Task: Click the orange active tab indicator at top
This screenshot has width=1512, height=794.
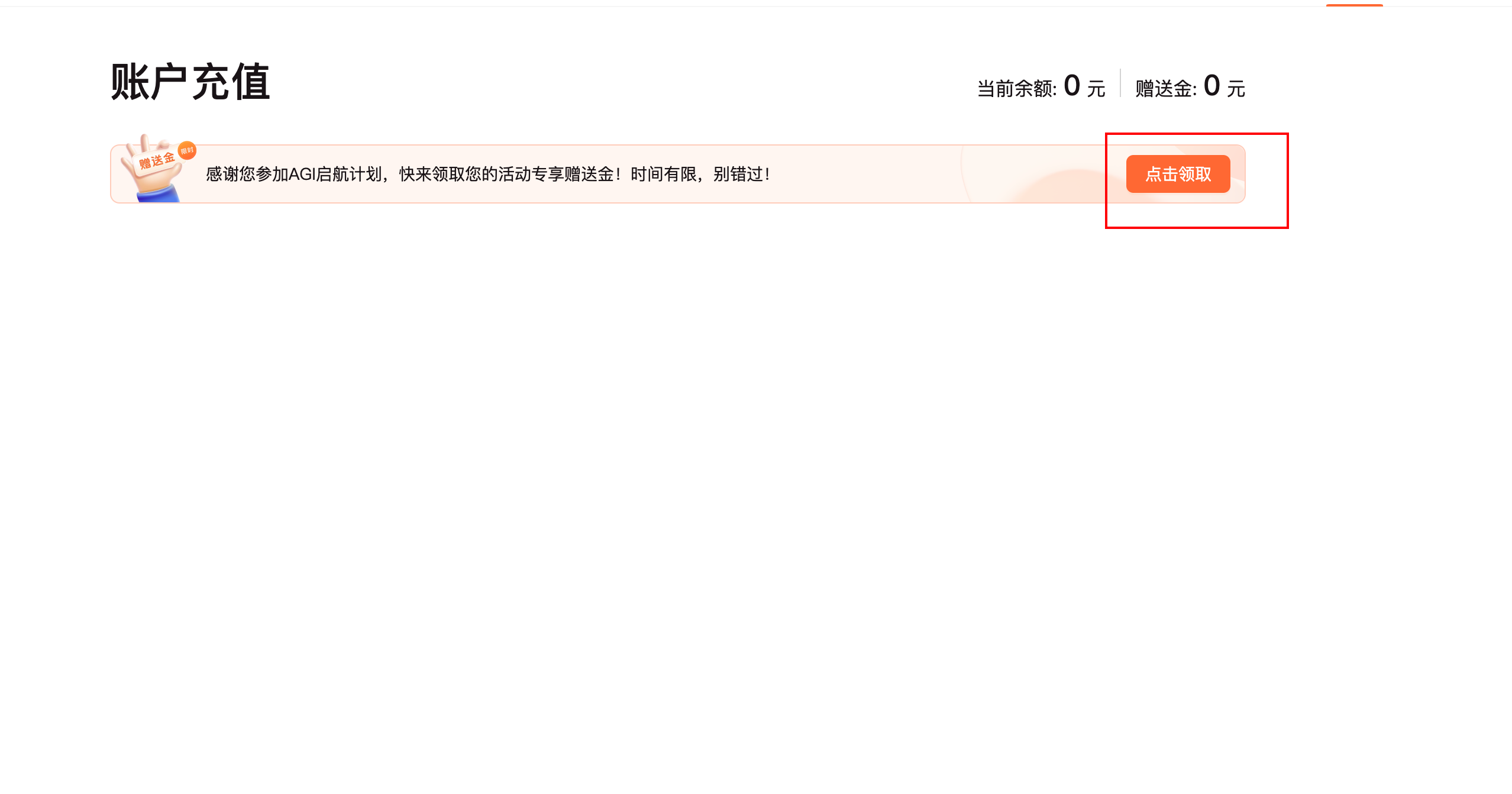Action: click(1354, 5)
